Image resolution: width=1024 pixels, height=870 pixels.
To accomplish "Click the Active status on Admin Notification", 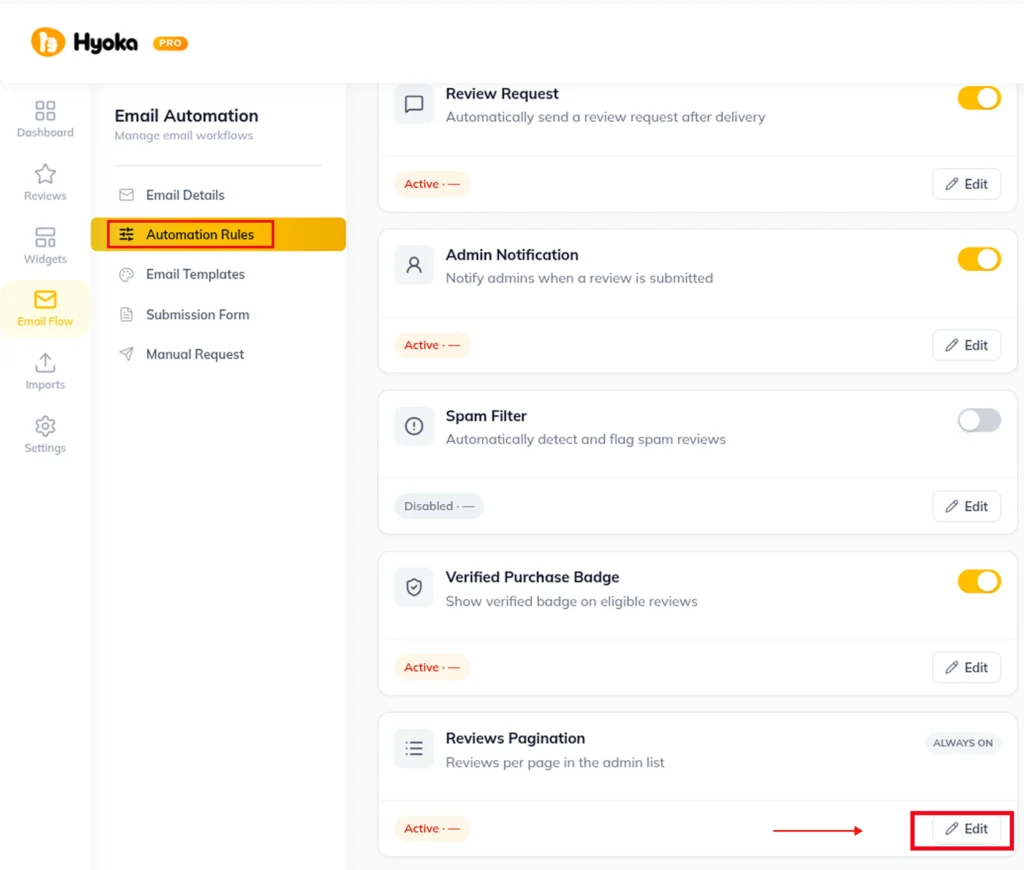I will pos(432,346).
